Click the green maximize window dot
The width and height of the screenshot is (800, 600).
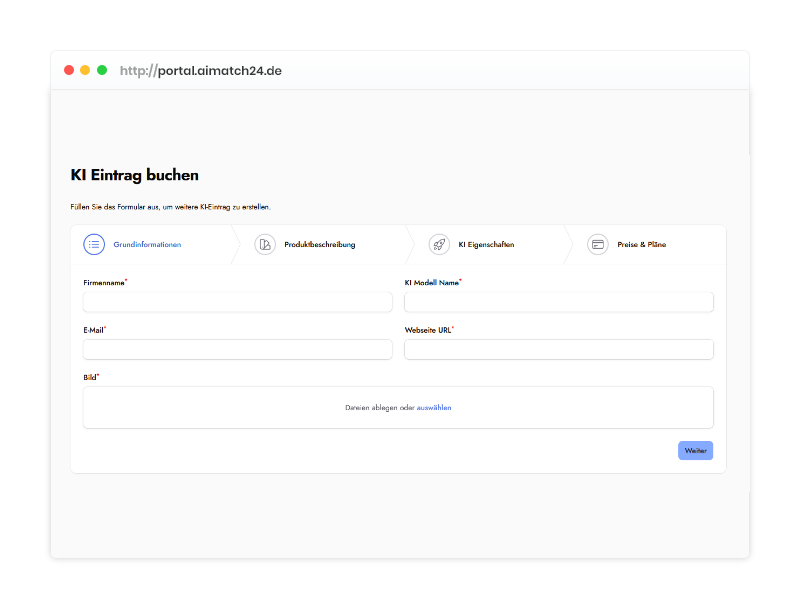click(102, 70)
